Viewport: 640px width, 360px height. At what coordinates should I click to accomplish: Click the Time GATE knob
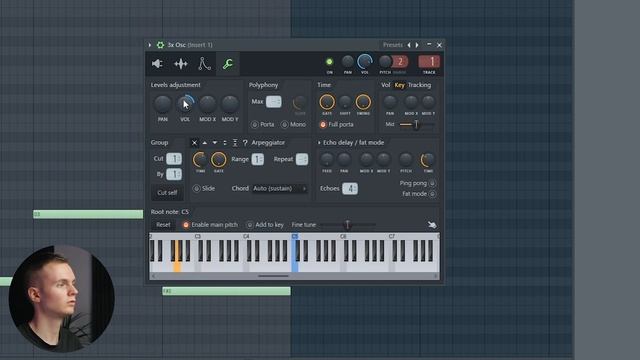tap(327, 102)
